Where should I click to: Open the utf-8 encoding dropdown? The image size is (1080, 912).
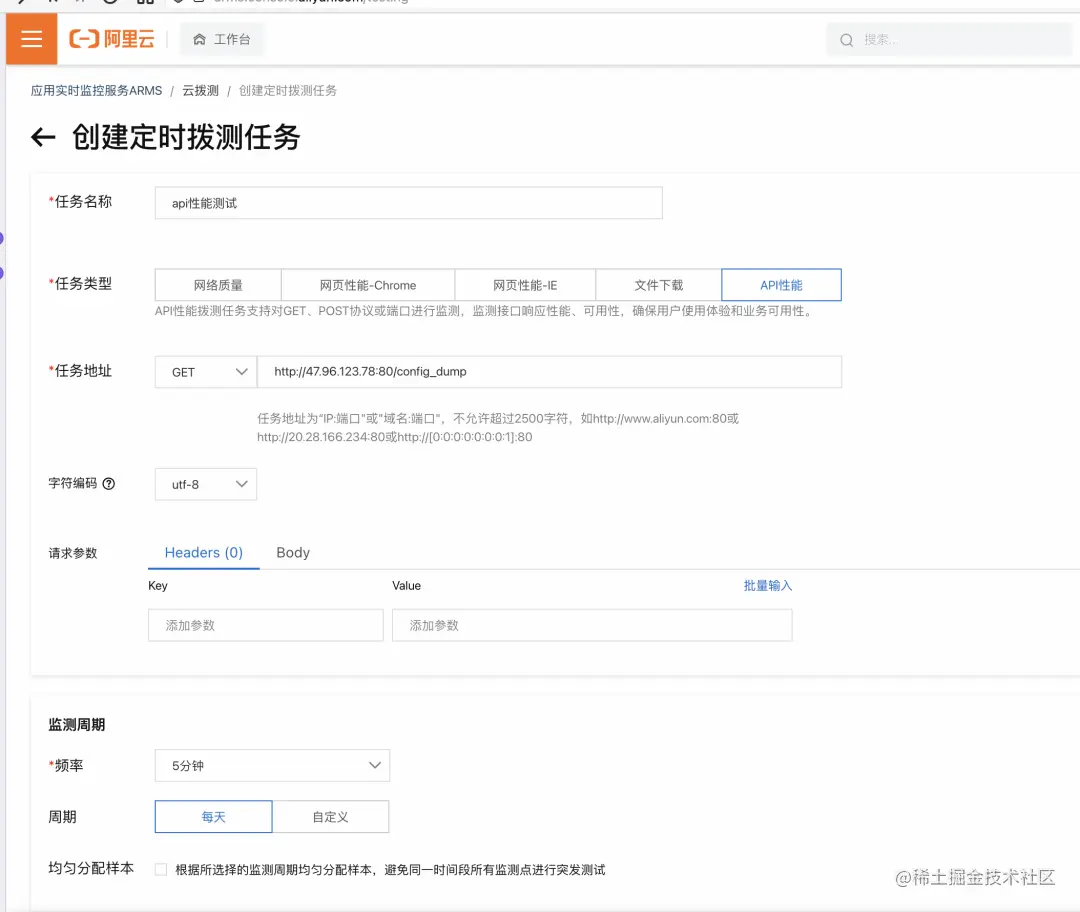(x=206, y=484)
